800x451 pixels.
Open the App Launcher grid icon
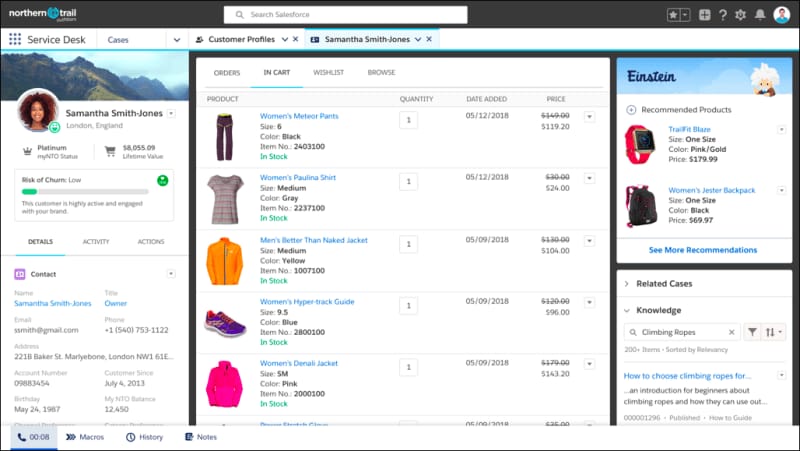pos(15,39)
